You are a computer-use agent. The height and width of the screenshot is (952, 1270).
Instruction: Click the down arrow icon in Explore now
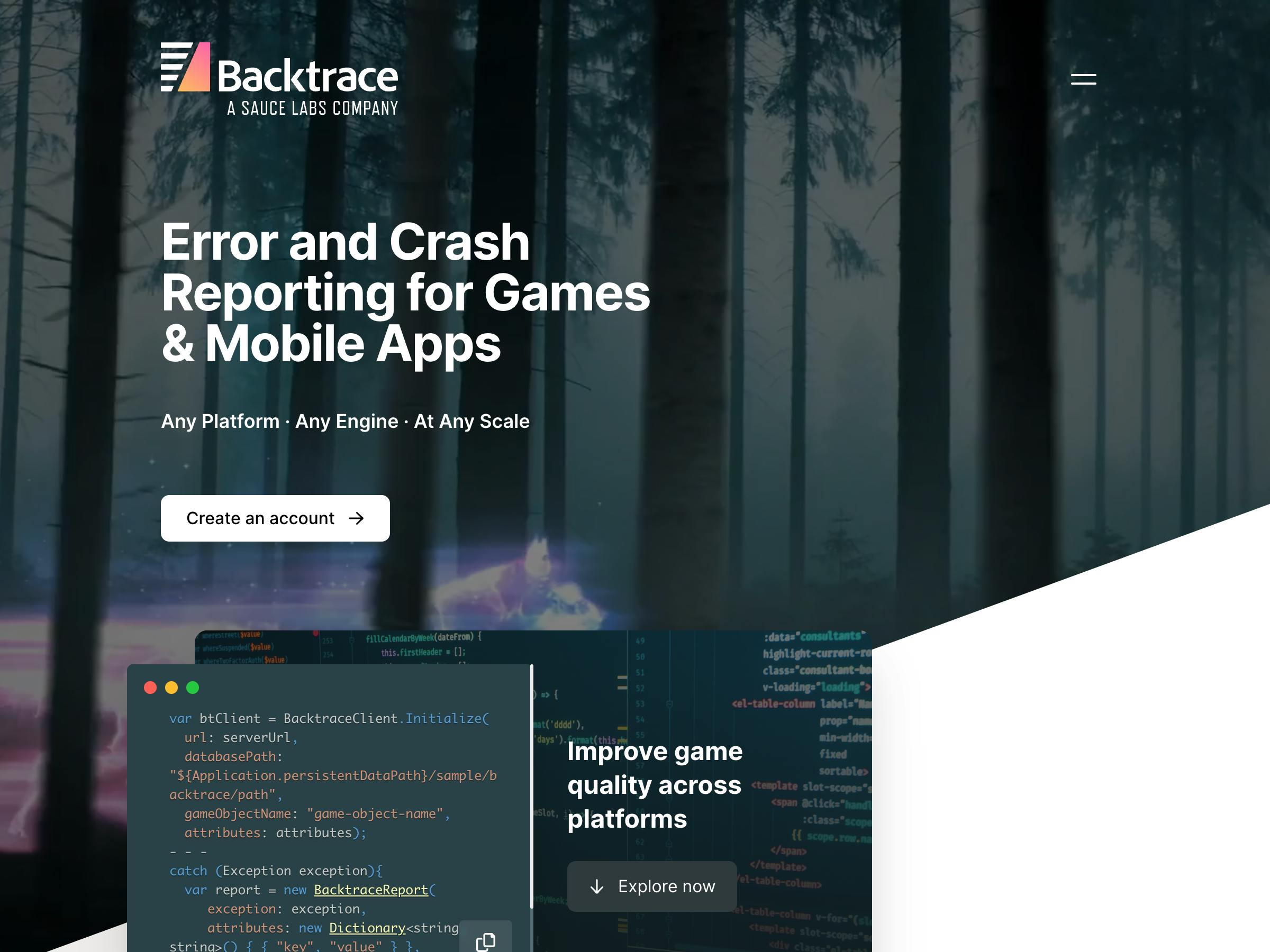pyautogui.click(x=597, y=886)
